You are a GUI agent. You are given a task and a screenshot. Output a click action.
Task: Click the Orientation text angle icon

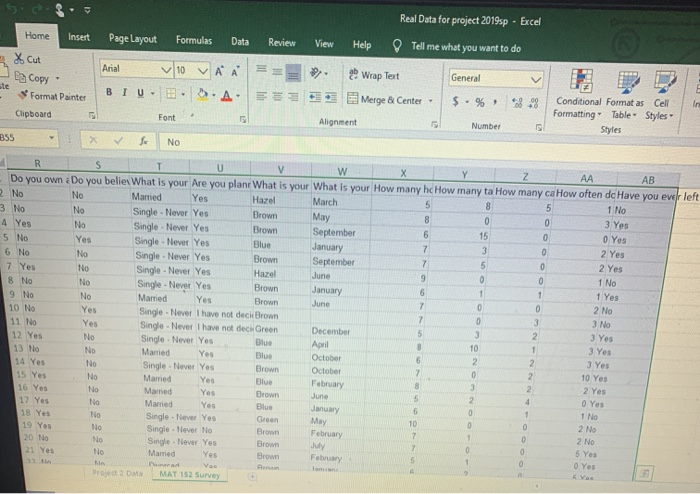pos(316,73)
